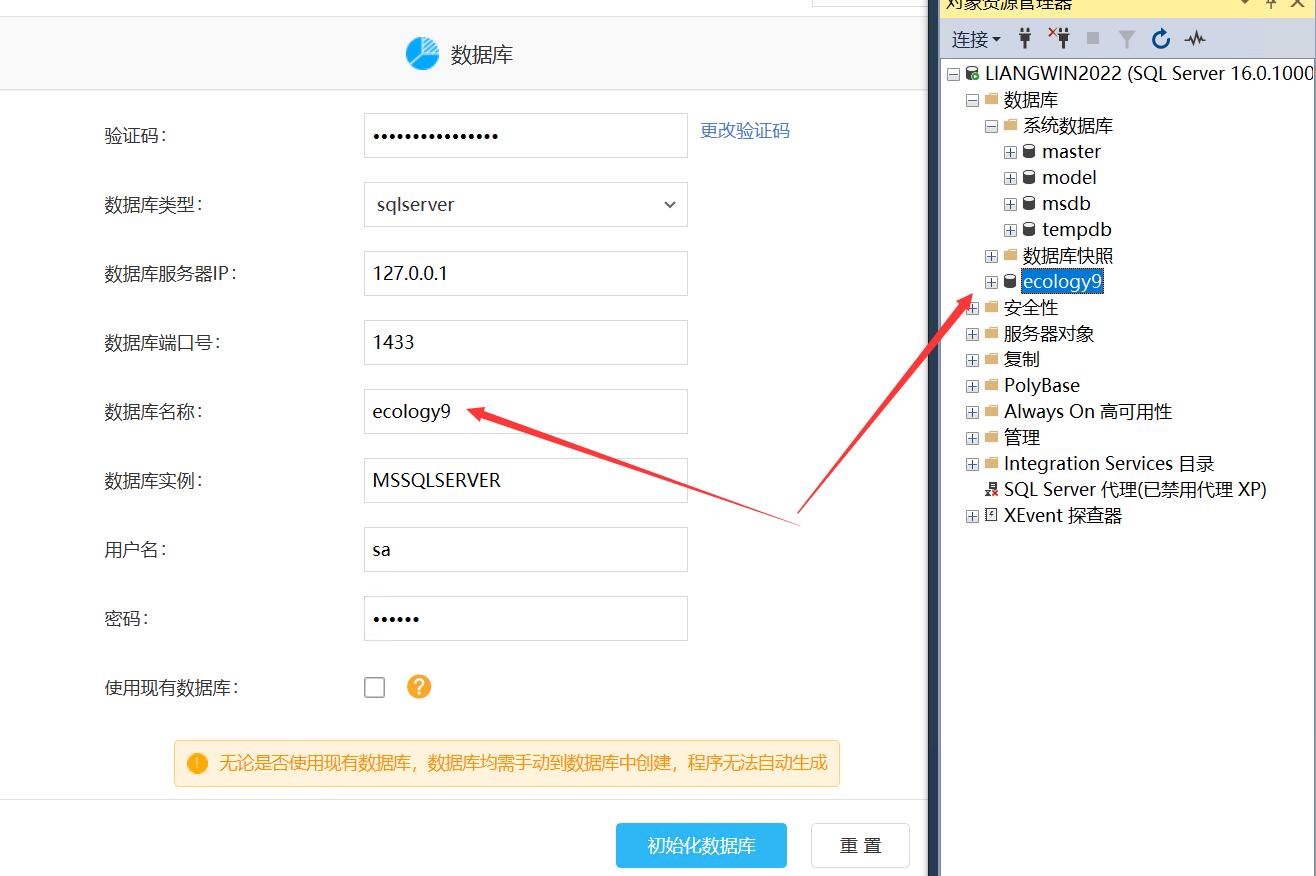Click the 更改验证码 link

(x=745, y=131)
